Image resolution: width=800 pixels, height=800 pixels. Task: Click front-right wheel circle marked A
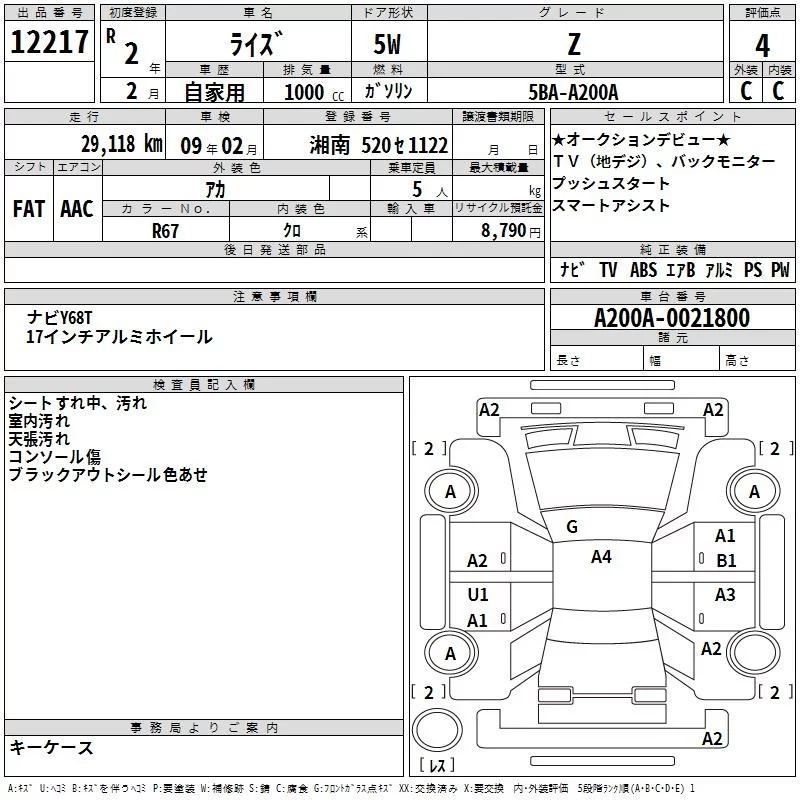coord(754,492)
